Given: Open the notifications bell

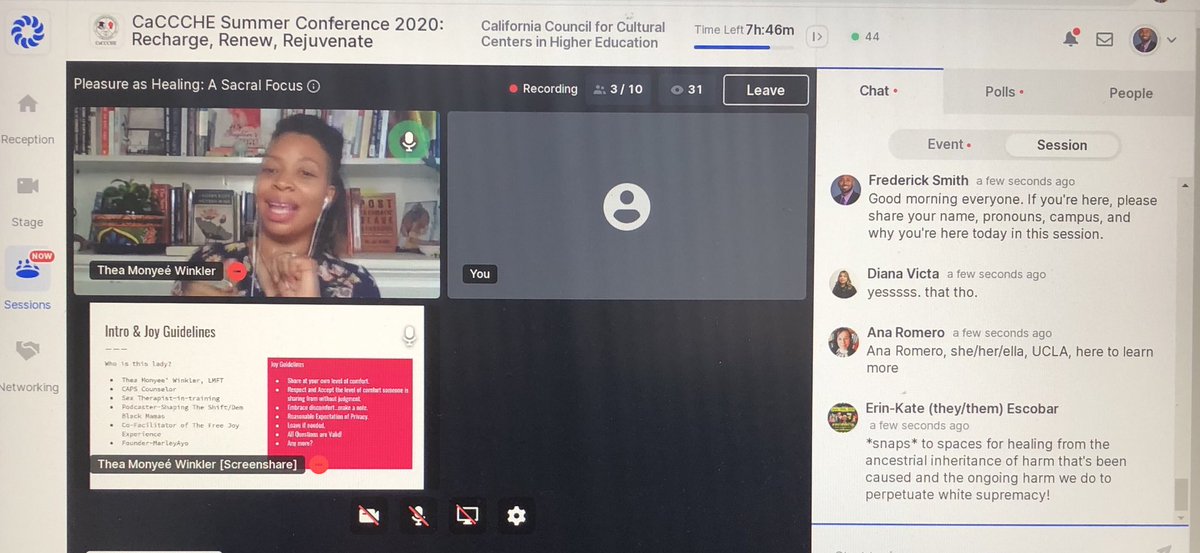Looking at the screenshot, I should click(x=1071, y=39).
